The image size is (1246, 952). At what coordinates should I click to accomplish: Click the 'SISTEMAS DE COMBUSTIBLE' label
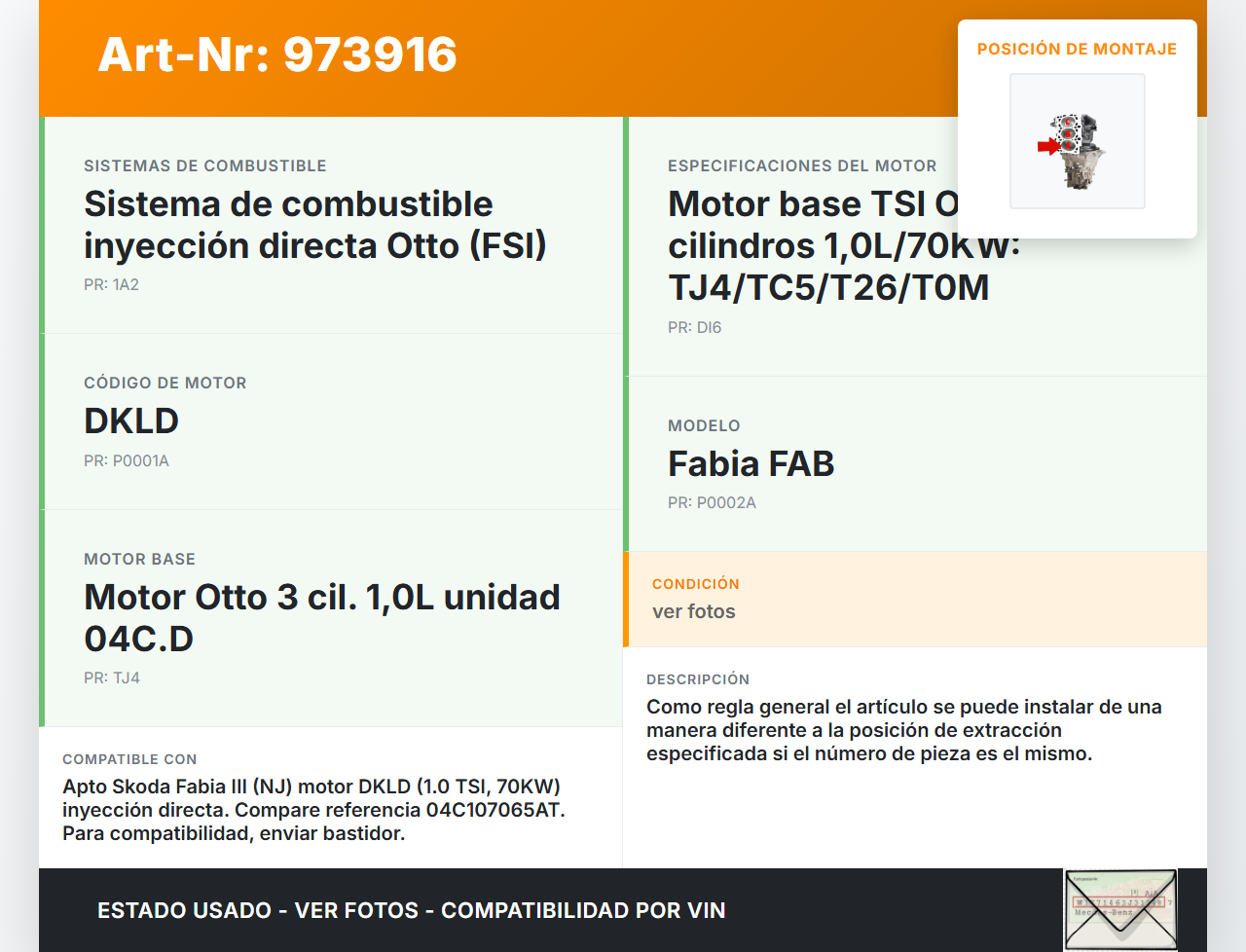tap(205, 166)
